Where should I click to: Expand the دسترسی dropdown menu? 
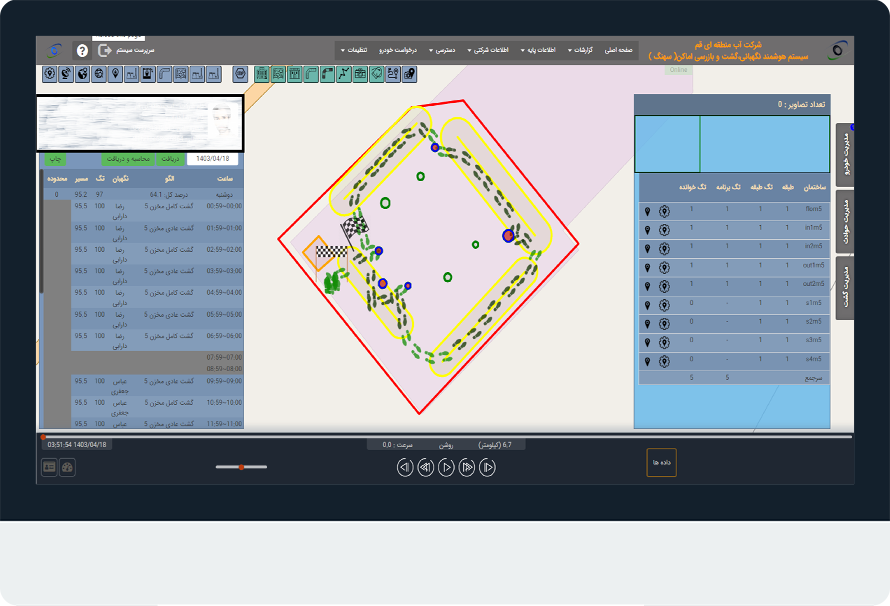(x=443, y=50)
